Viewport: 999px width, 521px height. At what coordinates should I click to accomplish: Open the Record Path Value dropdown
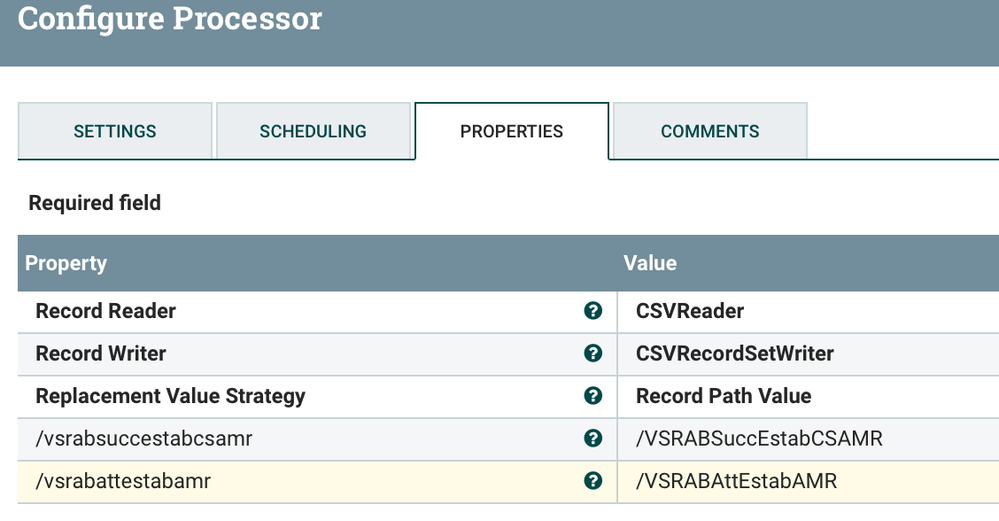pos(724,396)
